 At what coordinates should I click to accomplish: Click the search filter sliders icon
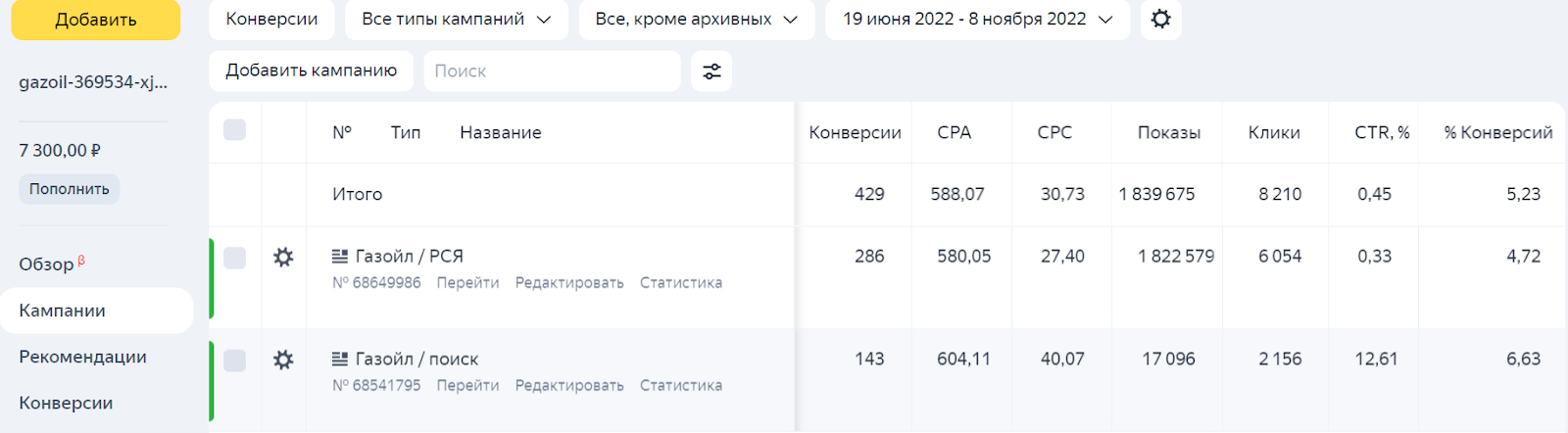click(711, 72)
